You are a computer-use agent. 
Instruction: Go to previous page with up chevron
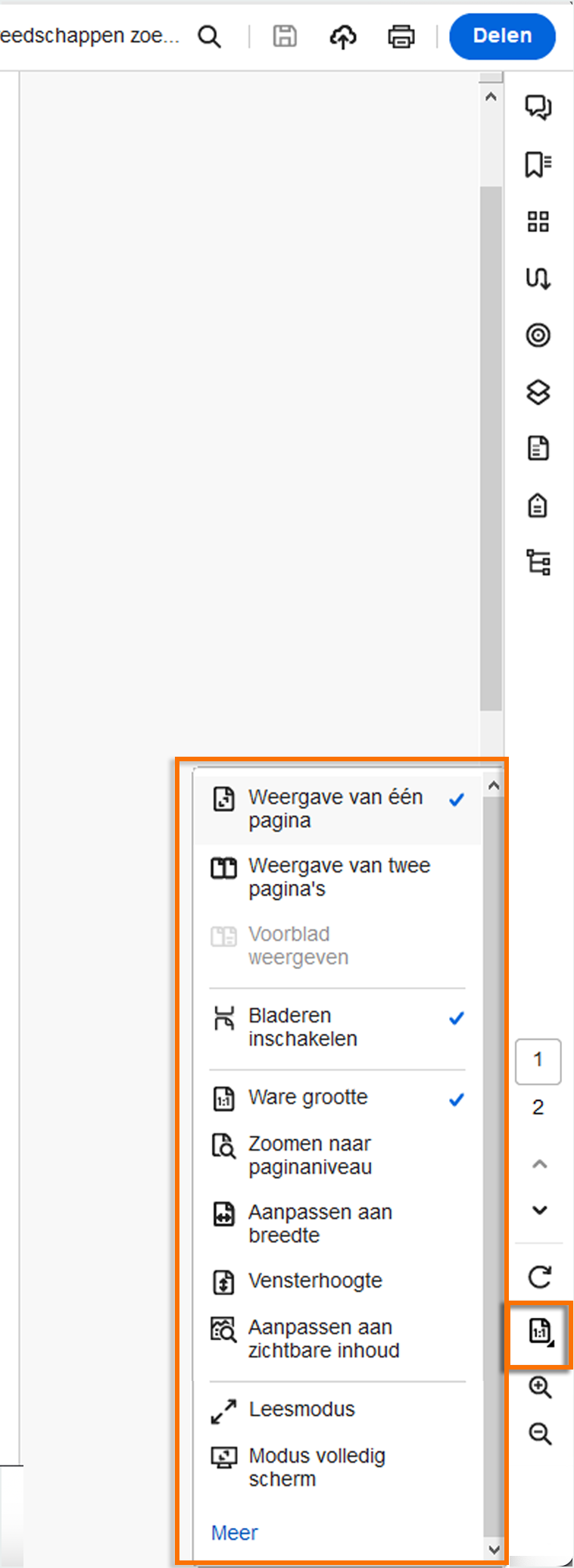(539, 1164)
